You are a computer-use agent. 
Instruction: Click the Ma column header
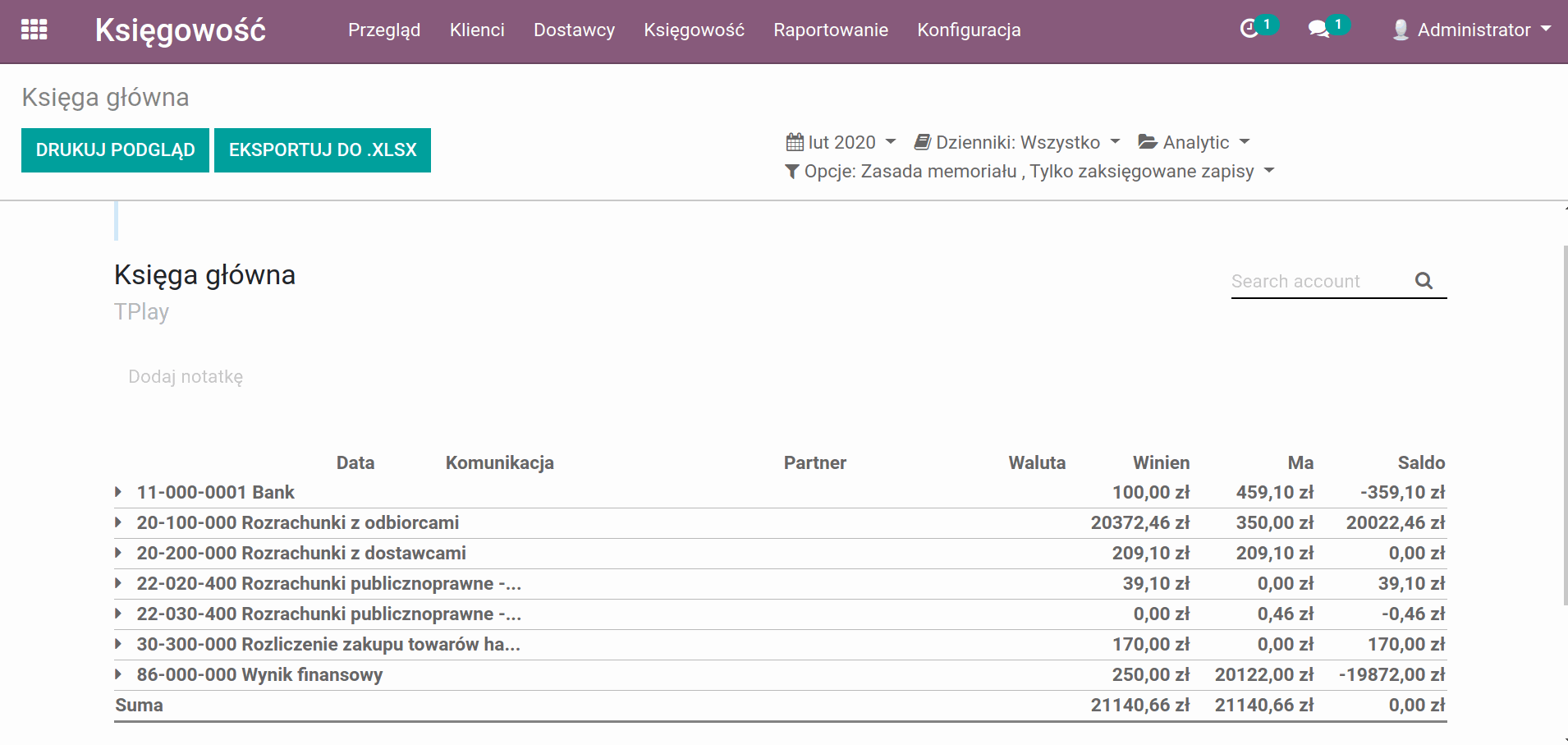tap(1301, 462)
